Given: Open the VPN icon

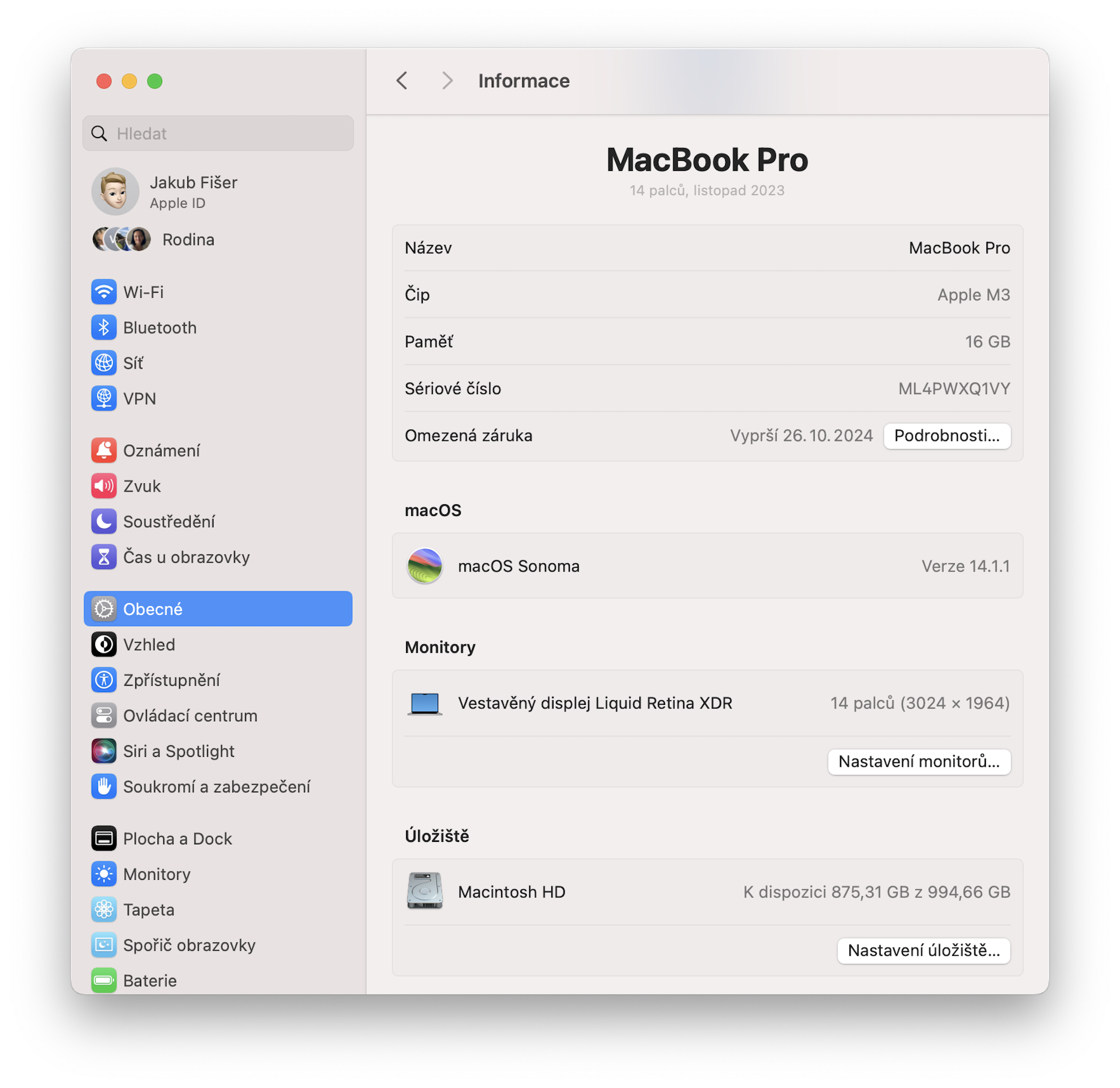Looking at the screenshot, I should [104, 399].
